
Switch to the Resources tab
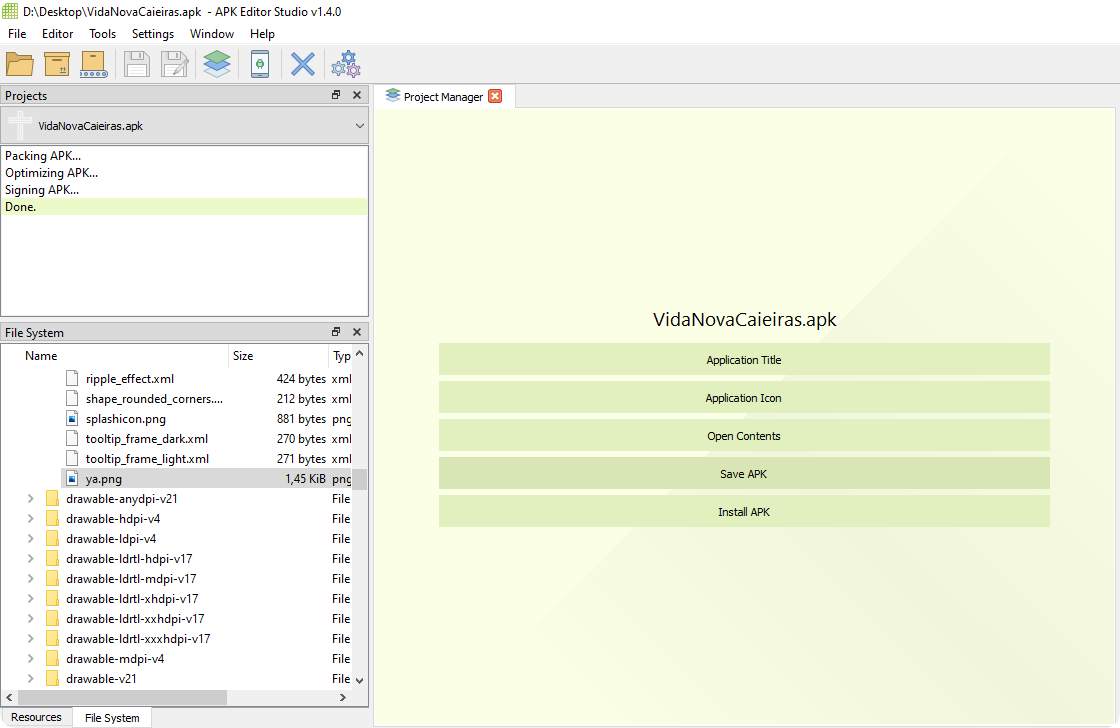(x=37, y=717)
